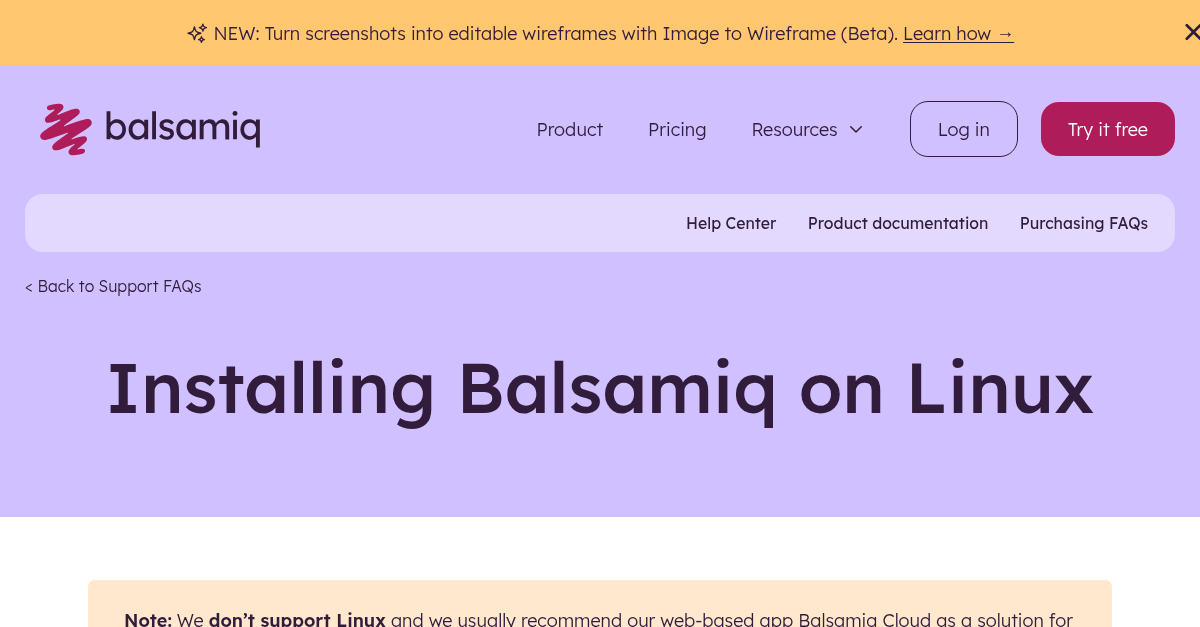Switch to the Product documentation tab
The width and height of the screenshot is (1200, 627).
(898, 223)
